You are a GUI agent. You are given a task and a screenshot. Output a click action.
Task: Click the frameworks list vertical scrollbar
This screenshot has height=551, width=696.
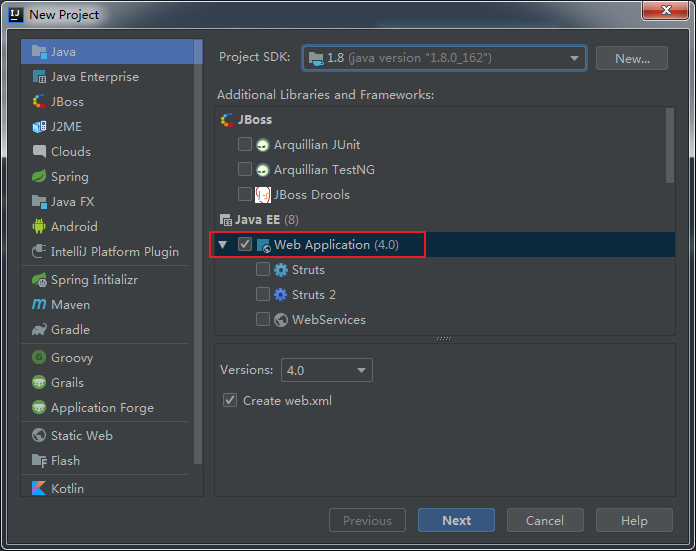tap(670, 146)
